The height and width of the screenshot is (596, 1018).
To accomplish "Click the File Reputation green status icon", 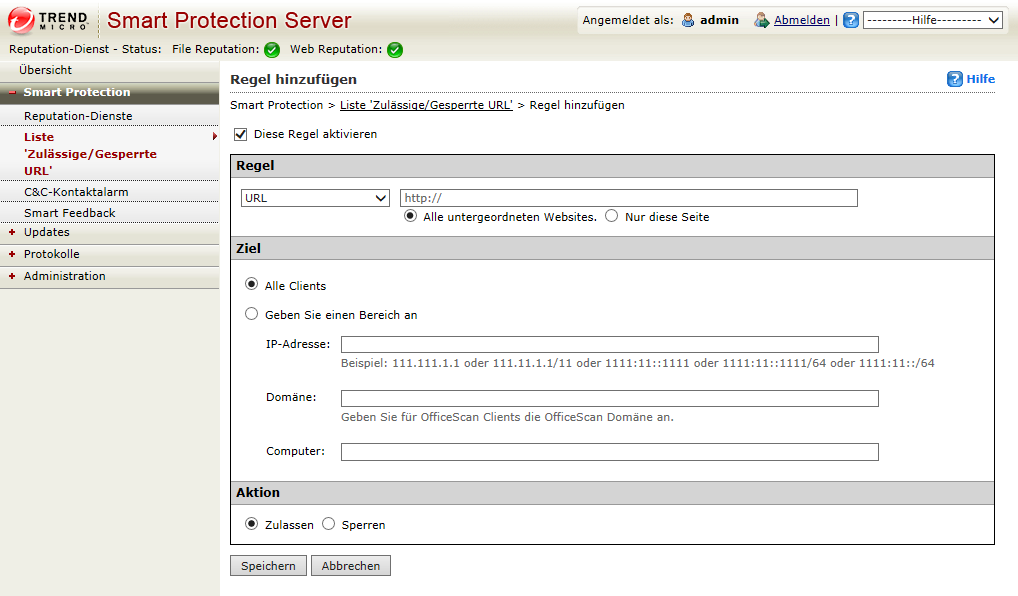I will [x=272, y=50].
